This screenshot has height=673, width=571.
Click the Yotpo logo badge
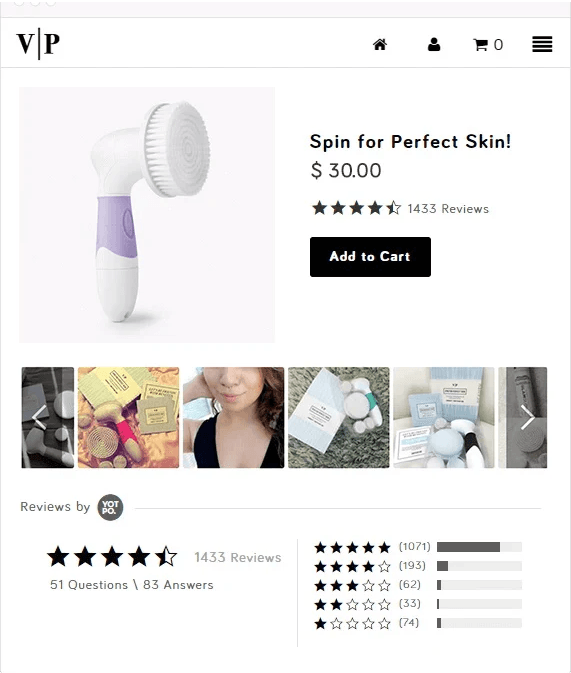pyautogui.click(x=110, y=507)
